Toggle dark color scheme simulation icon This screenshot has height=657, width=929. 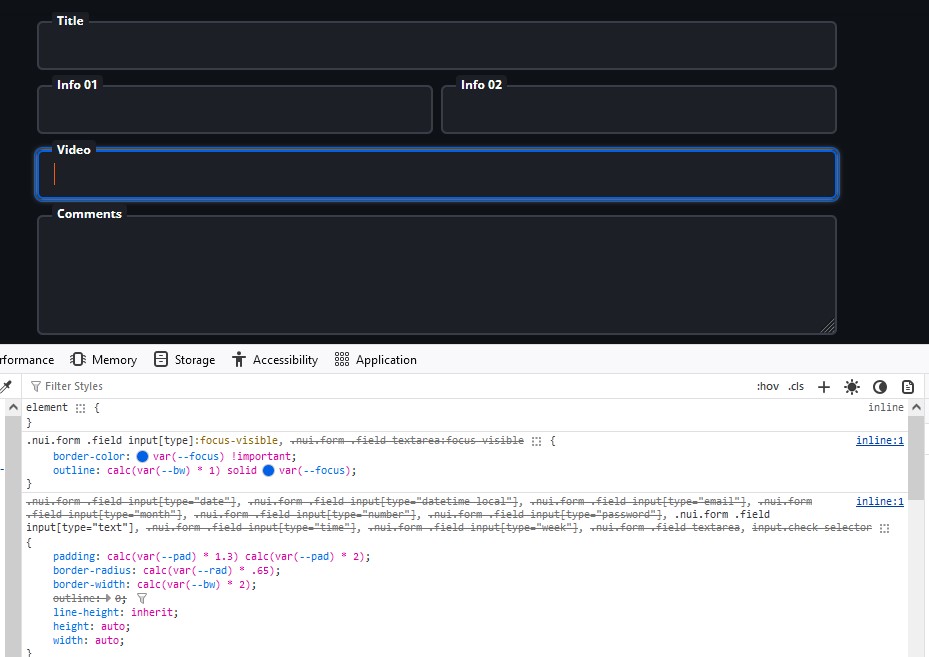880,387
